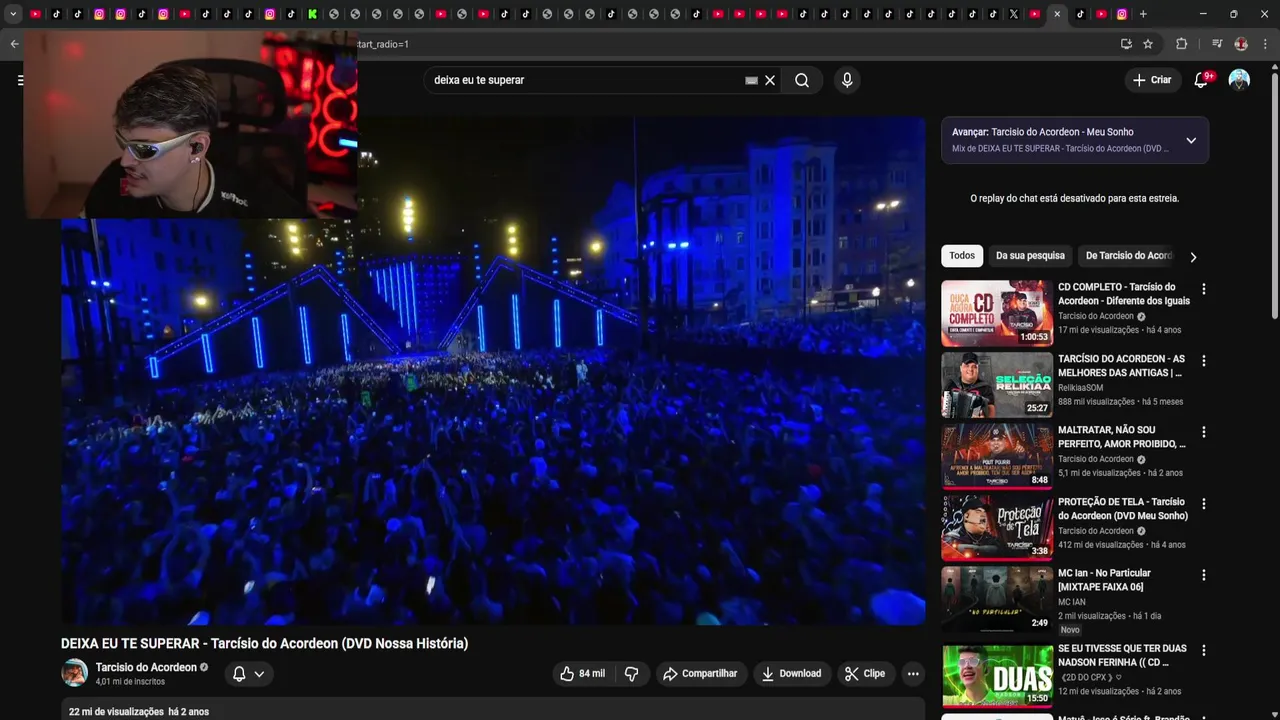The width and height of the screenshot is (1280, 720).
Task: Open the YouTube account avatar menu
Action: click(x=1239, y=80)
